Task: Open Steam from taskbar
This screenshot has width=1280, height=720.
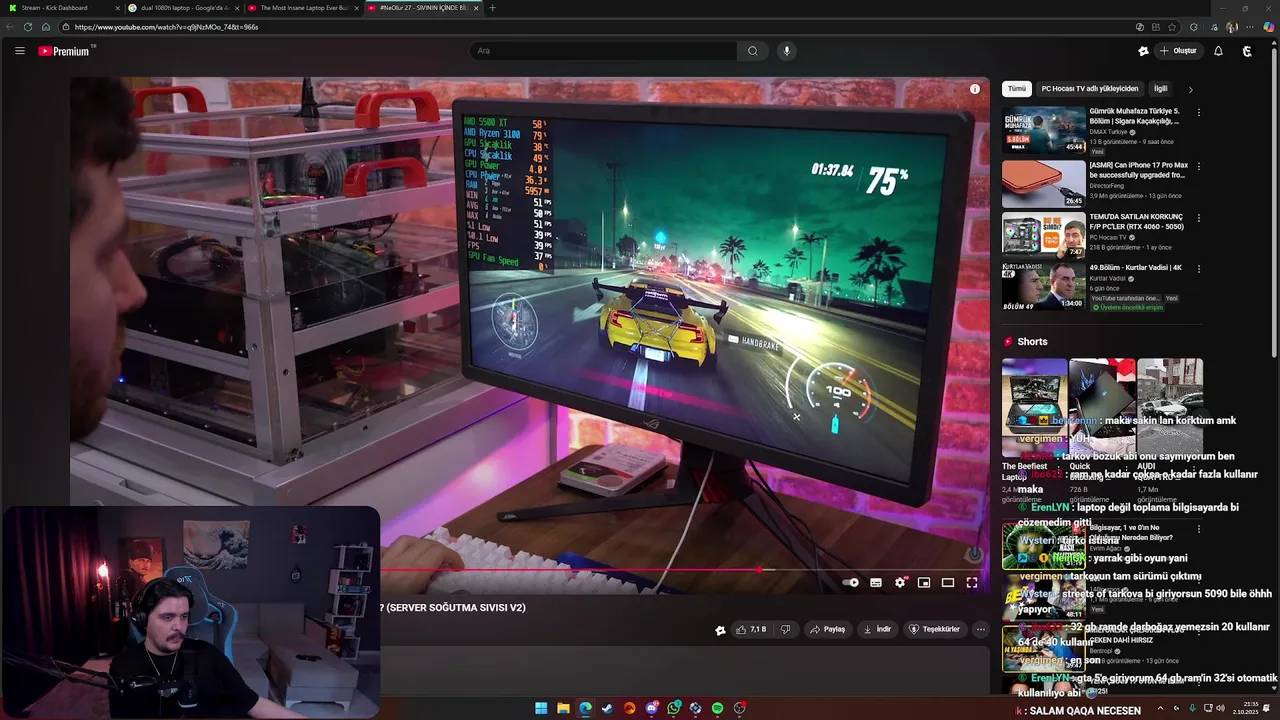Action: pos(607,708)
